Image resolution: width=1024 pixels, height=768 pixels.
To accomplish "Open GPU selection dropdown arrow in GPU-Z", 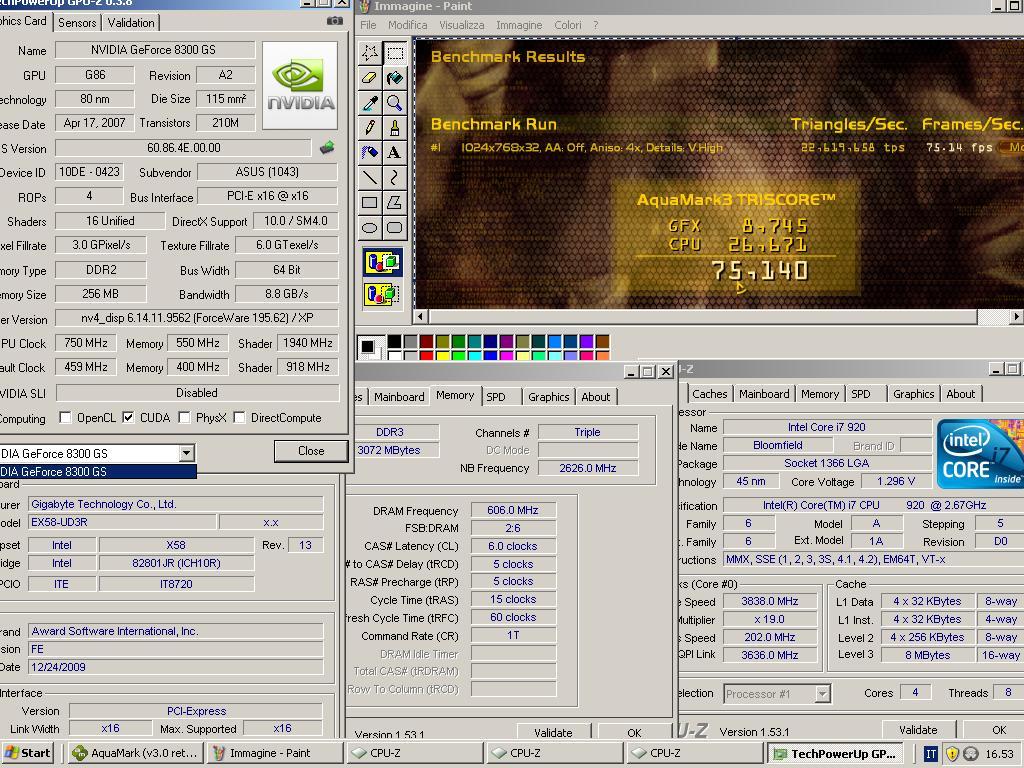I will [187, 453].
